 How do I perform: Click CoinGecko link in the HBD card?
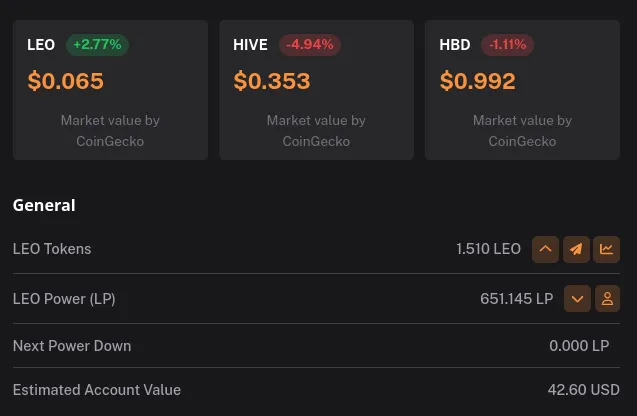click(522, 141)
